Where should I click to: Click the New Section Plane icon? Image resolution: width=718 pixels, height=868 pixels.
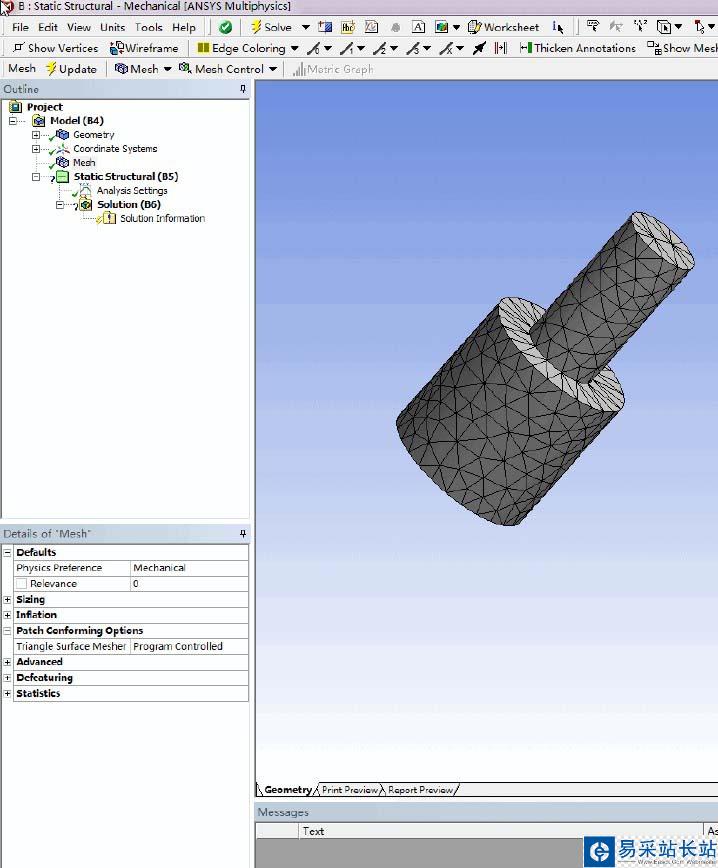(325, 27)
